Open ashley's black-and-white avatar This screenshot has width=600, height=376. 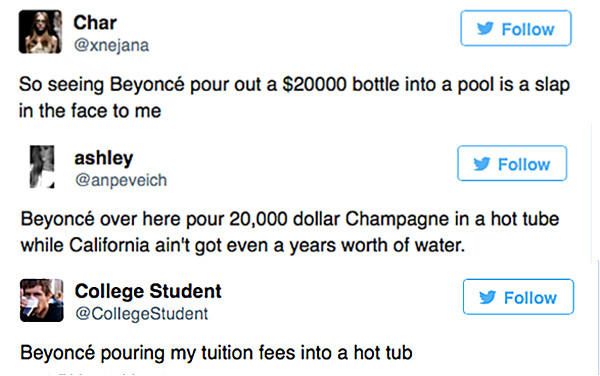[x=42, y=167]
